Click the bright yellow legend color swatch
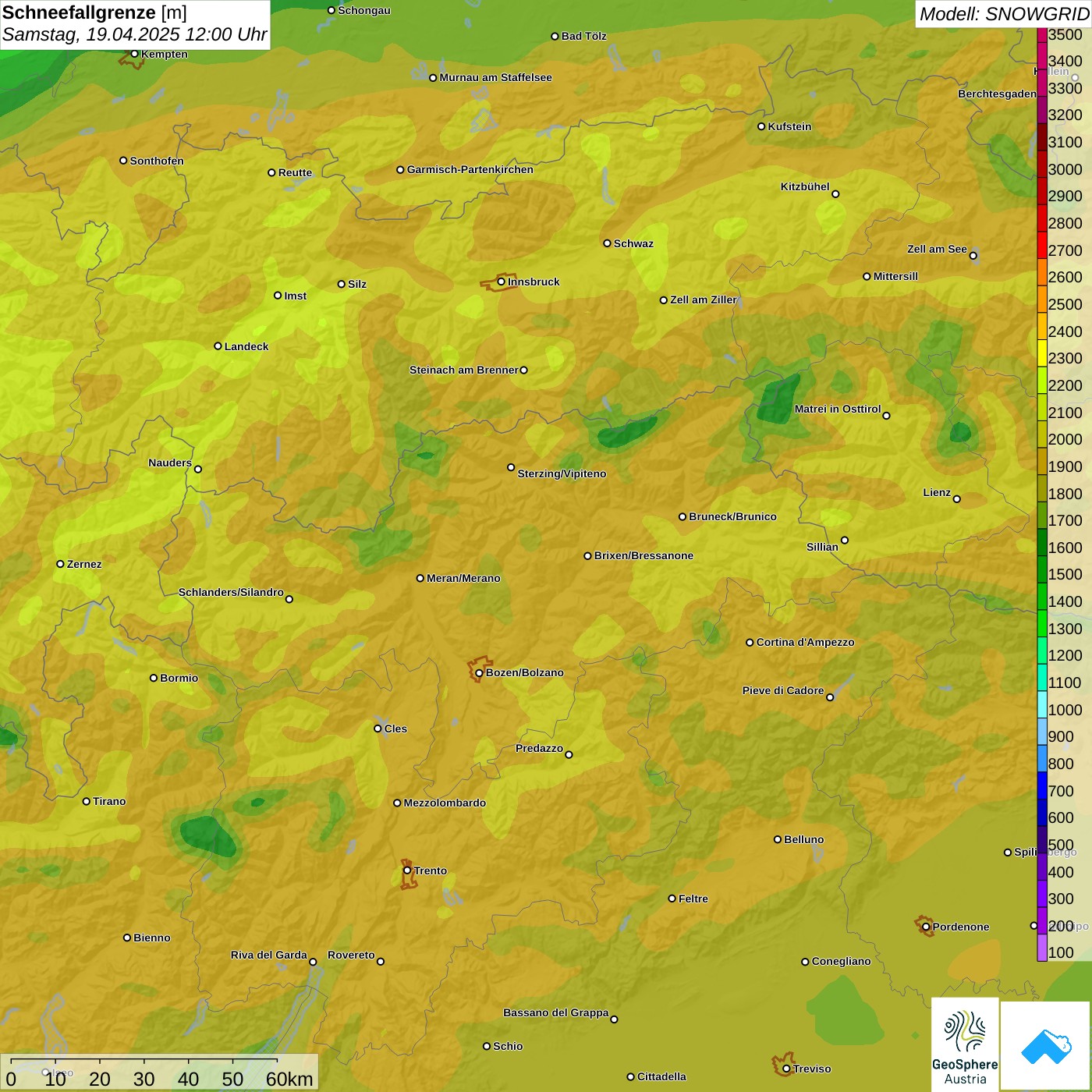Image resolution: width=1092 pixels, height=1092 pixels. click(1042, 353)
